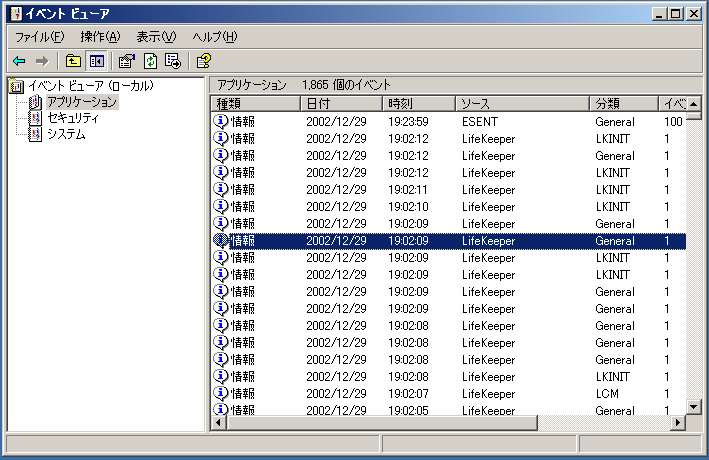Sort by the 種類 column header

coord(256,104)
